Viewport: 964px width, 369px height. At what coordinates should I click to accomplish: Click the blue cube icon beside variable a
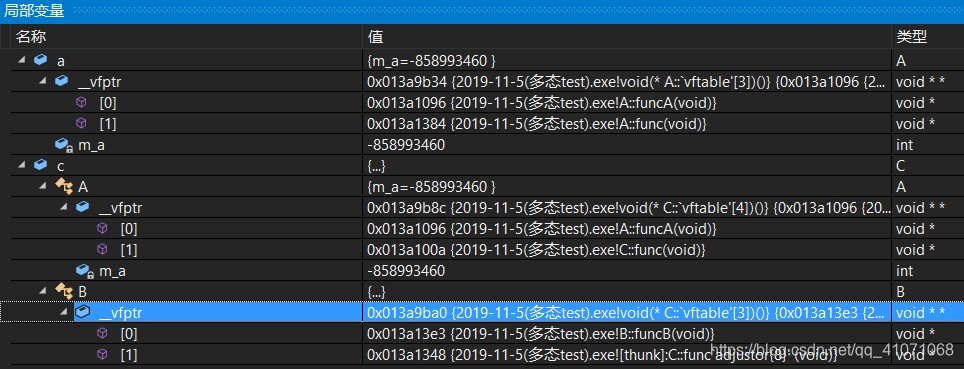(41, 60)
